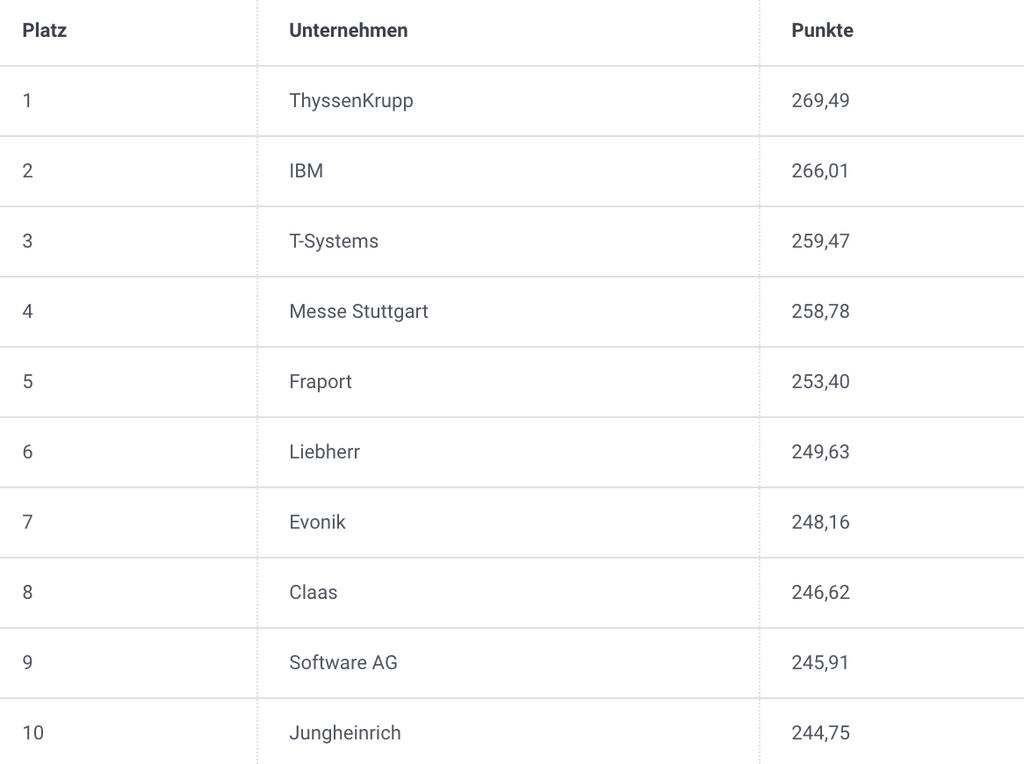Click the Jungheinrich table entry

345,733
